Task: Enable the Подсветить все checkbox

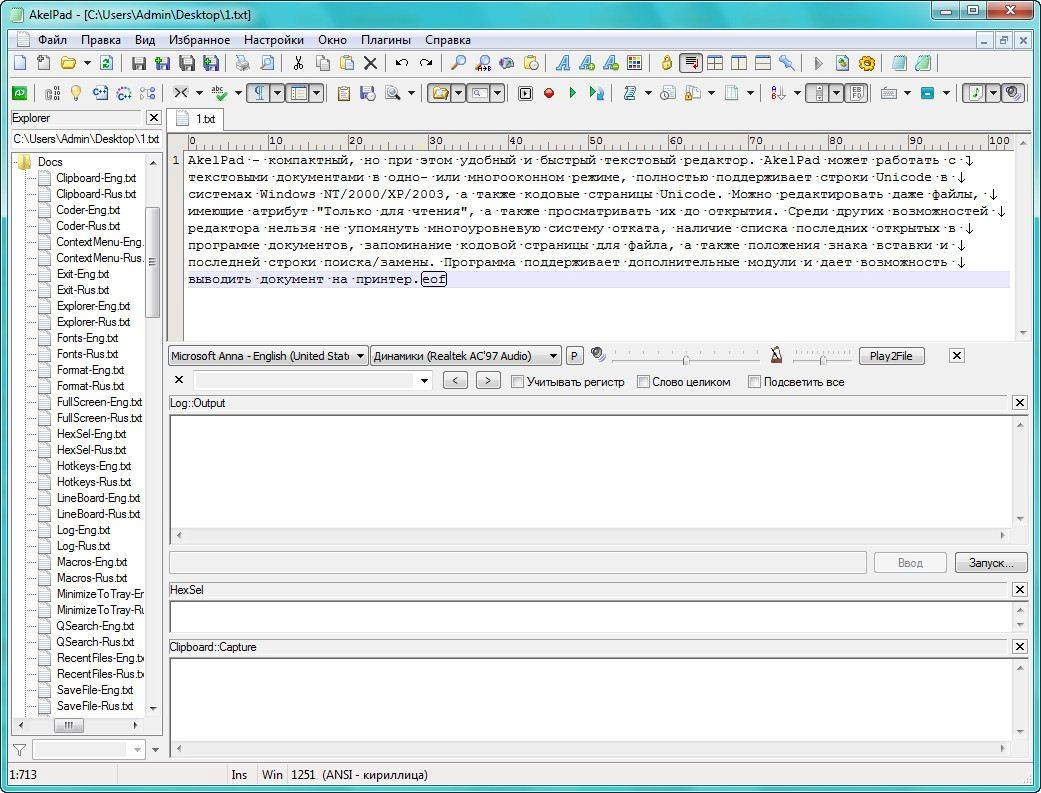Action: coord(754,382)
